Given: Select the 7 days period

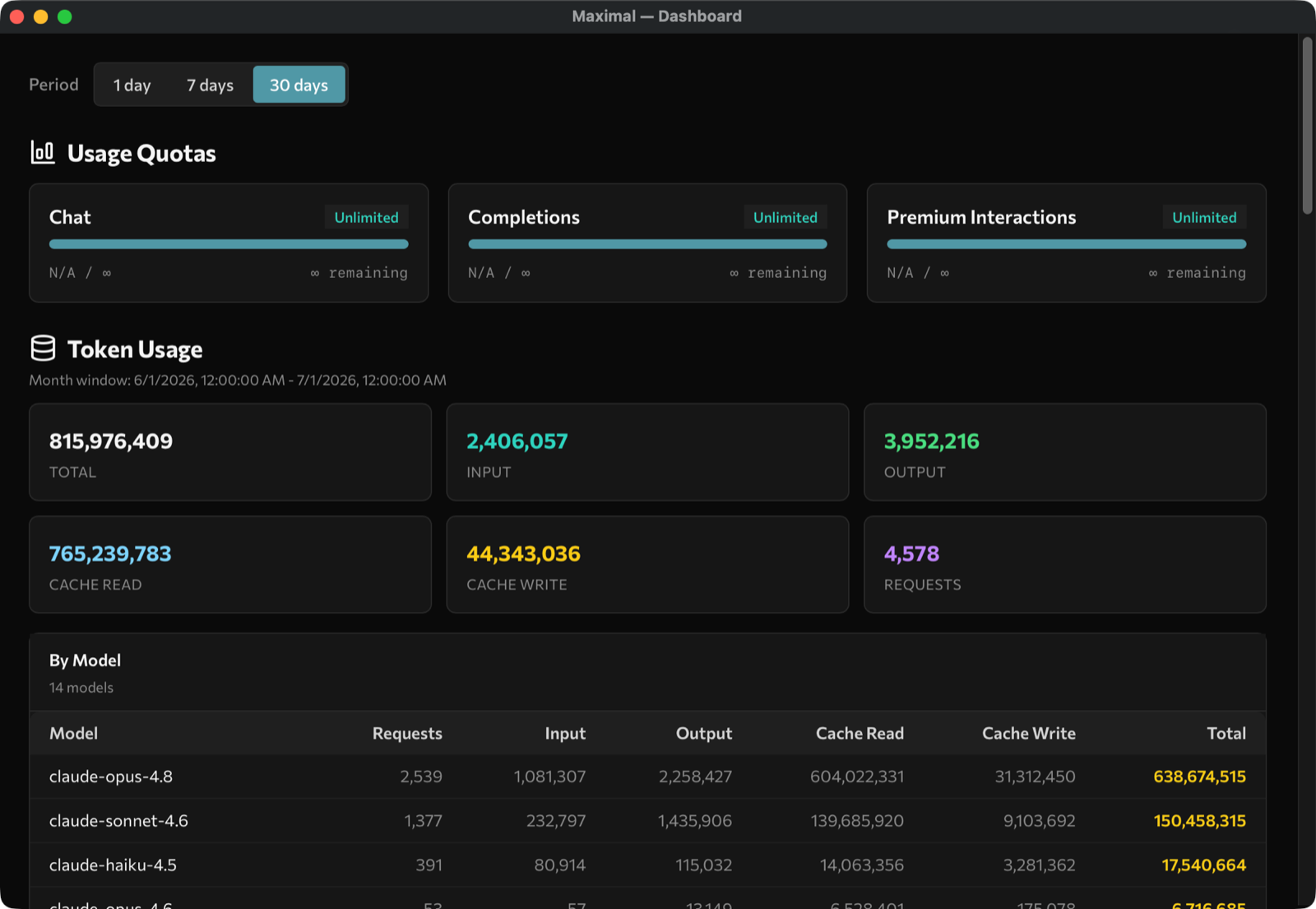Looking at the screenshot, I should [x=210, y=85].
